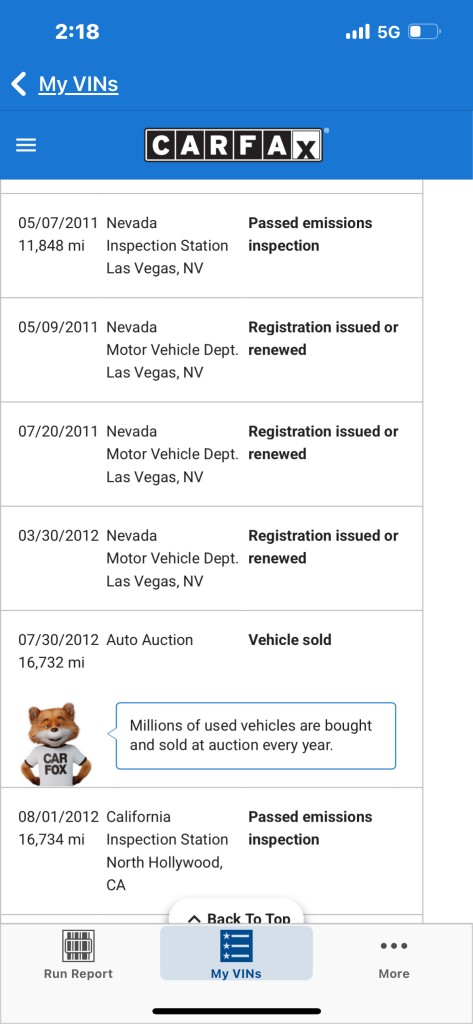This screenshot has width=473, height=1024.
Task: Open the More three-dots icon
Action: coord(394,945)
